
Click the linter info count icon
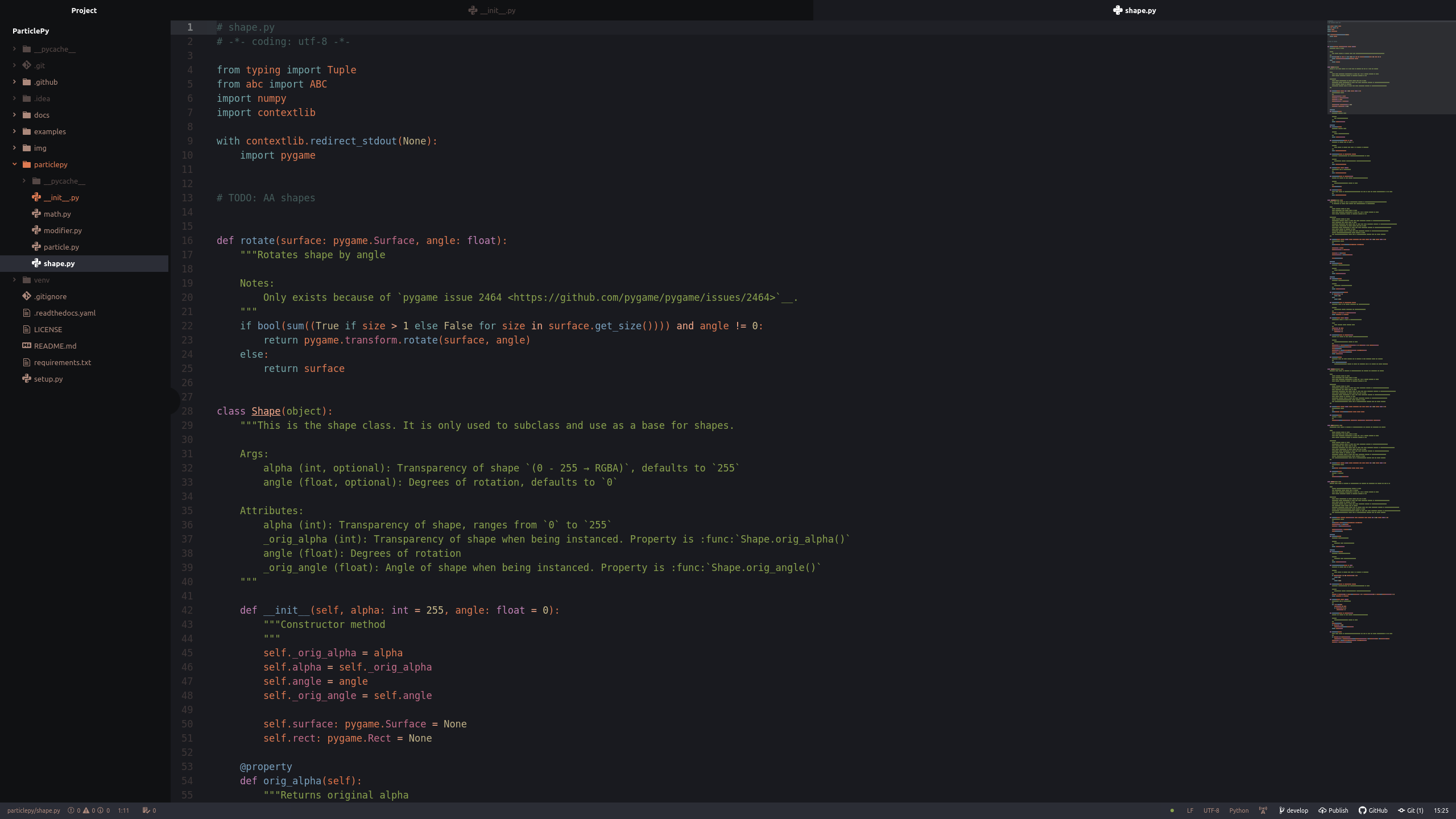[x=101, y=810]
